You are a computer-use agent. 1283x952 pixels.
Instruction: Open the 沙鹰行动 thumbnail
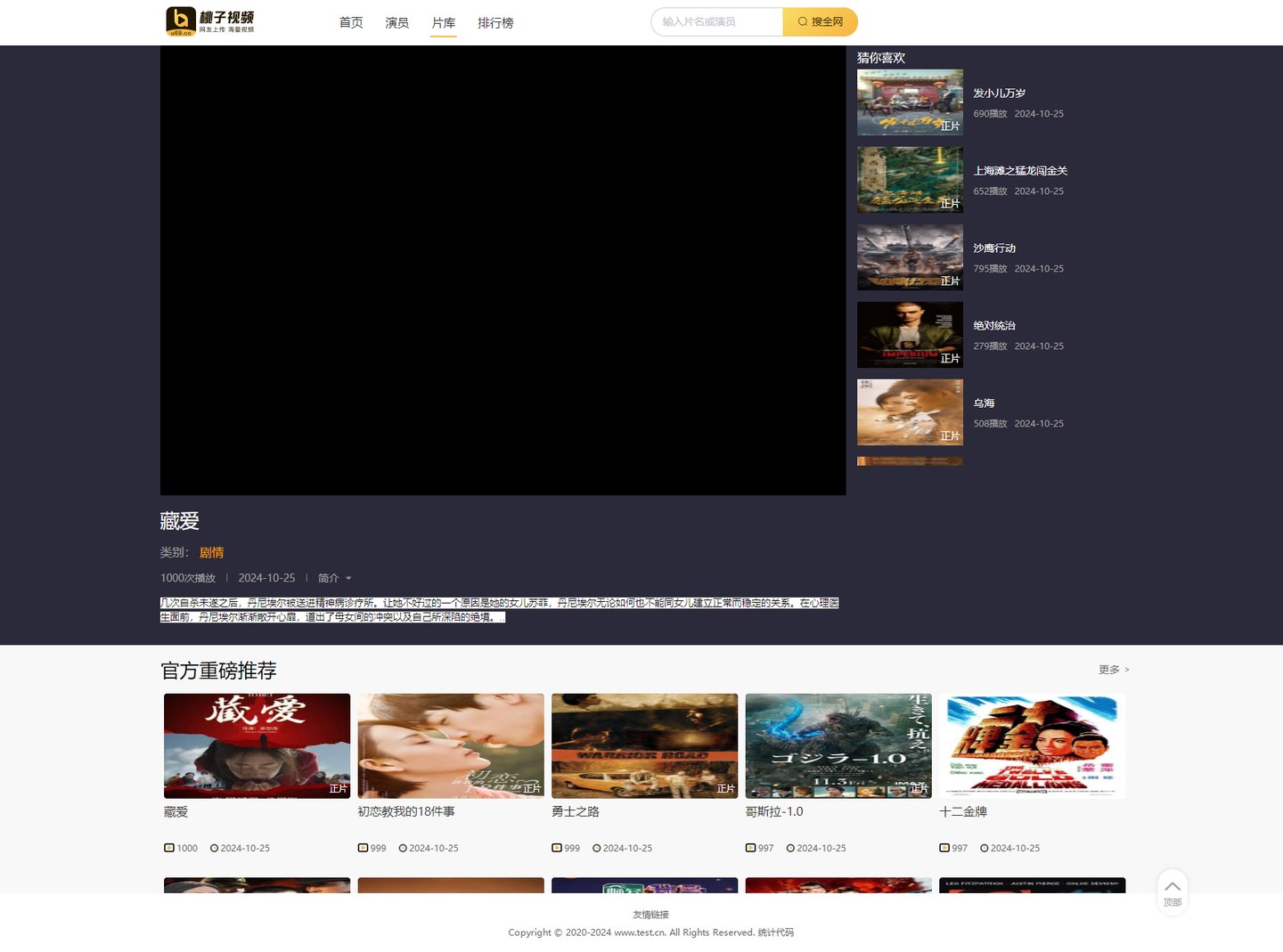(910, 257)
